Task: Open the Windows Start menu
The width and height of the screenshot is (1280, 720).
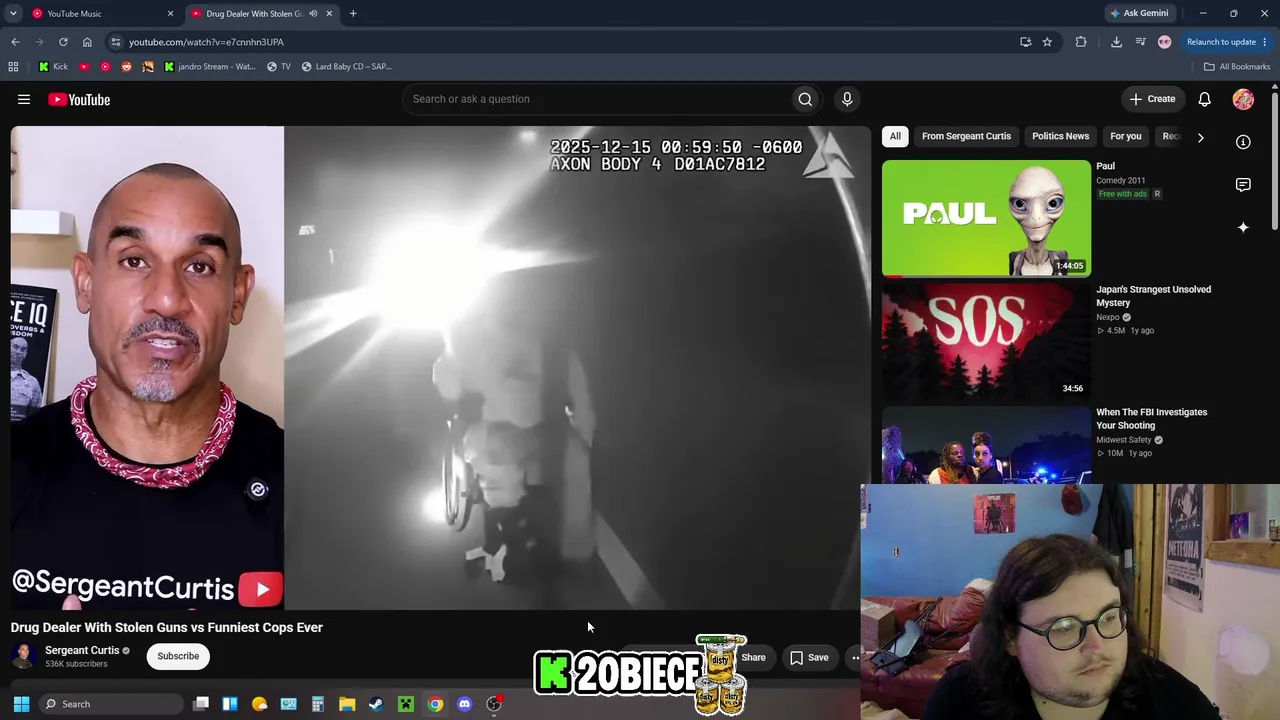Action: click(x=21, y=704)
